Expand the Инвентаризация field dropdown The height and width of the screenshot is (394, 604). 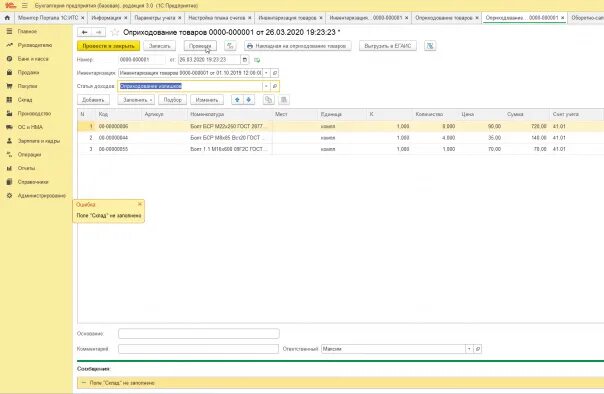tap(266, 73)
